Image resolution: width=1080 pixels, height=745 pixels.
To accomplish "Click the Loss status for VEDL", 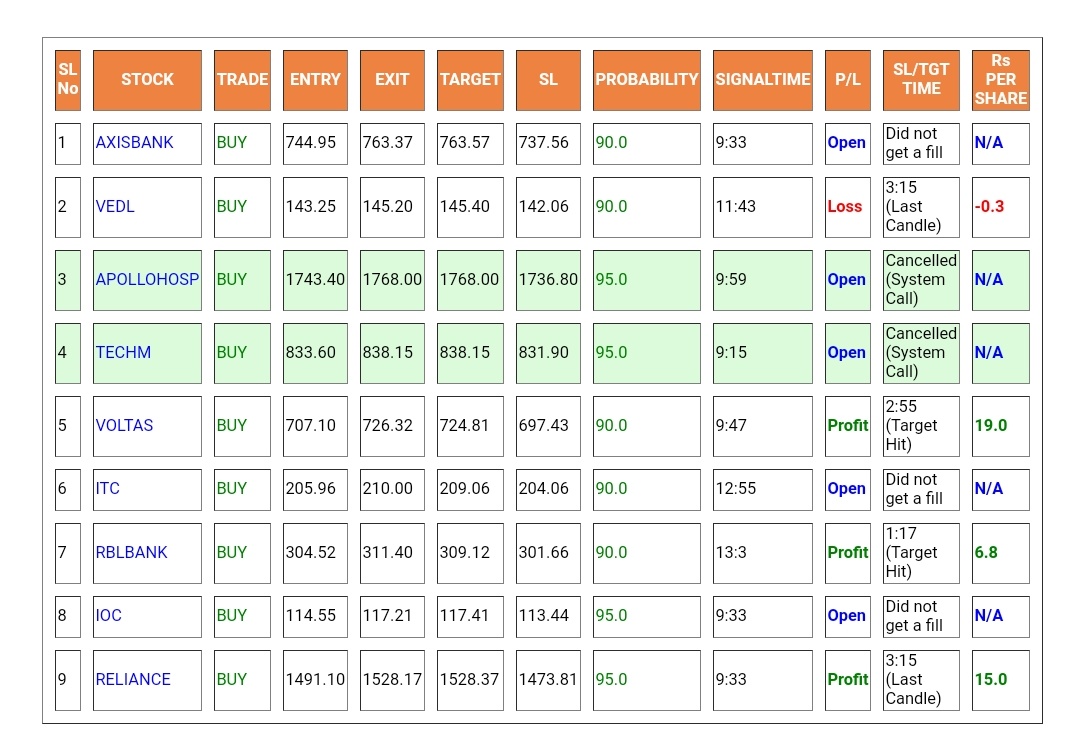I will click(844, 207).
